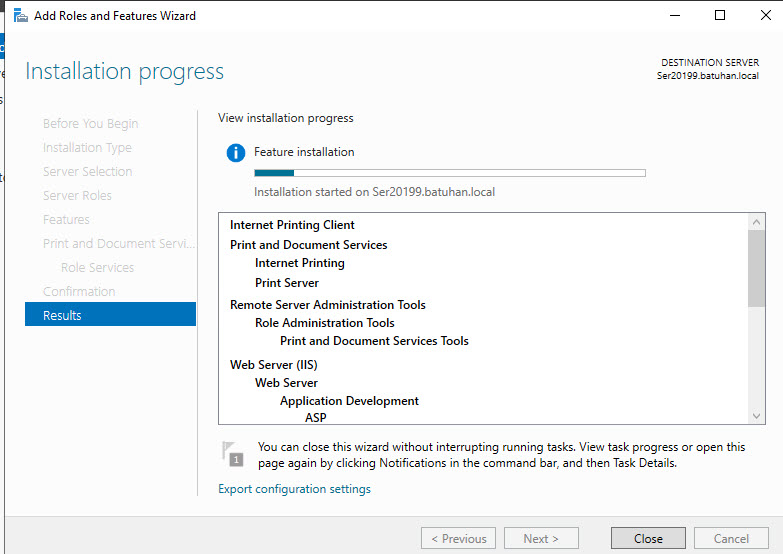Select Web Server (IIS) in results list
The image size is (783, 554).
(x=274, y=365)
